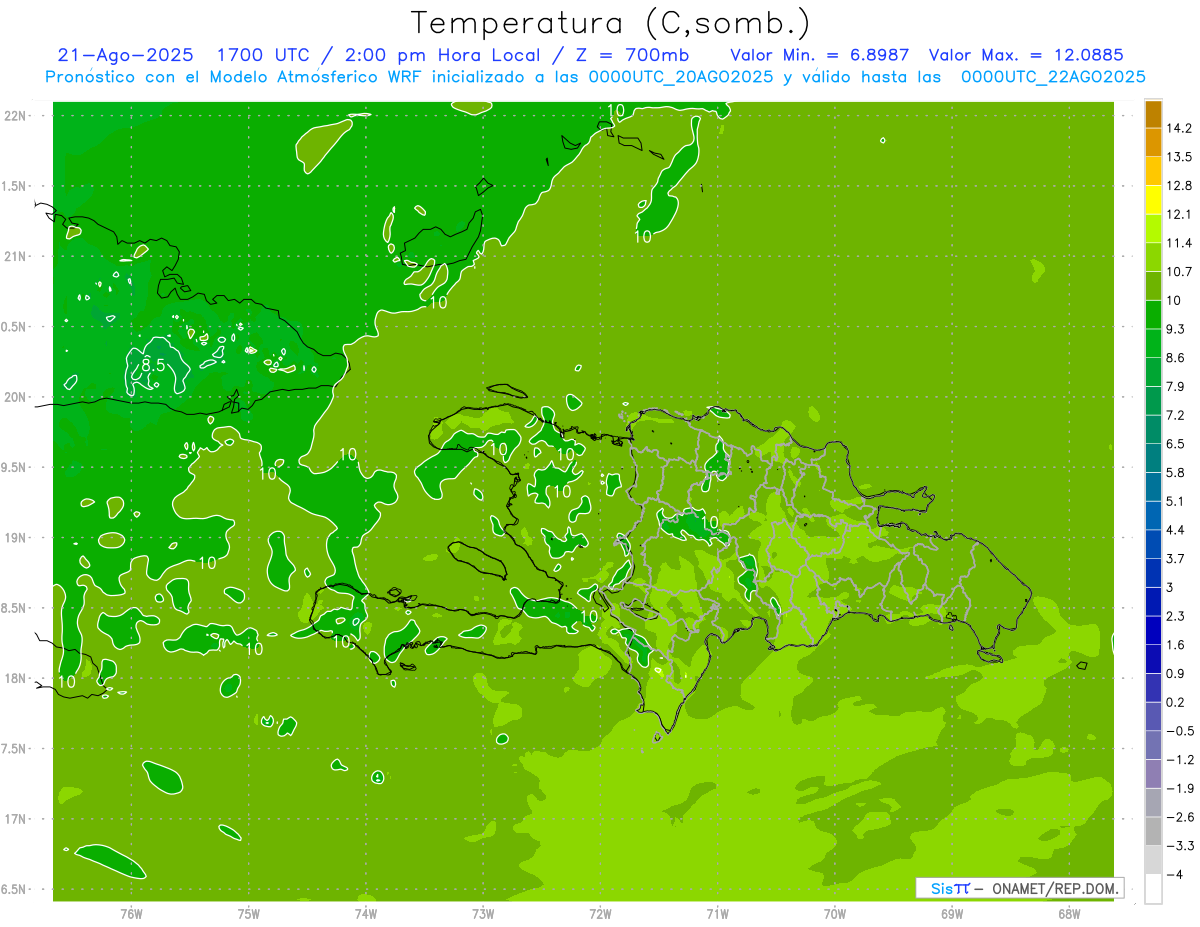Click the "18N" latitude axis label
1200x927 pixels.
click(x=15, y=678)
